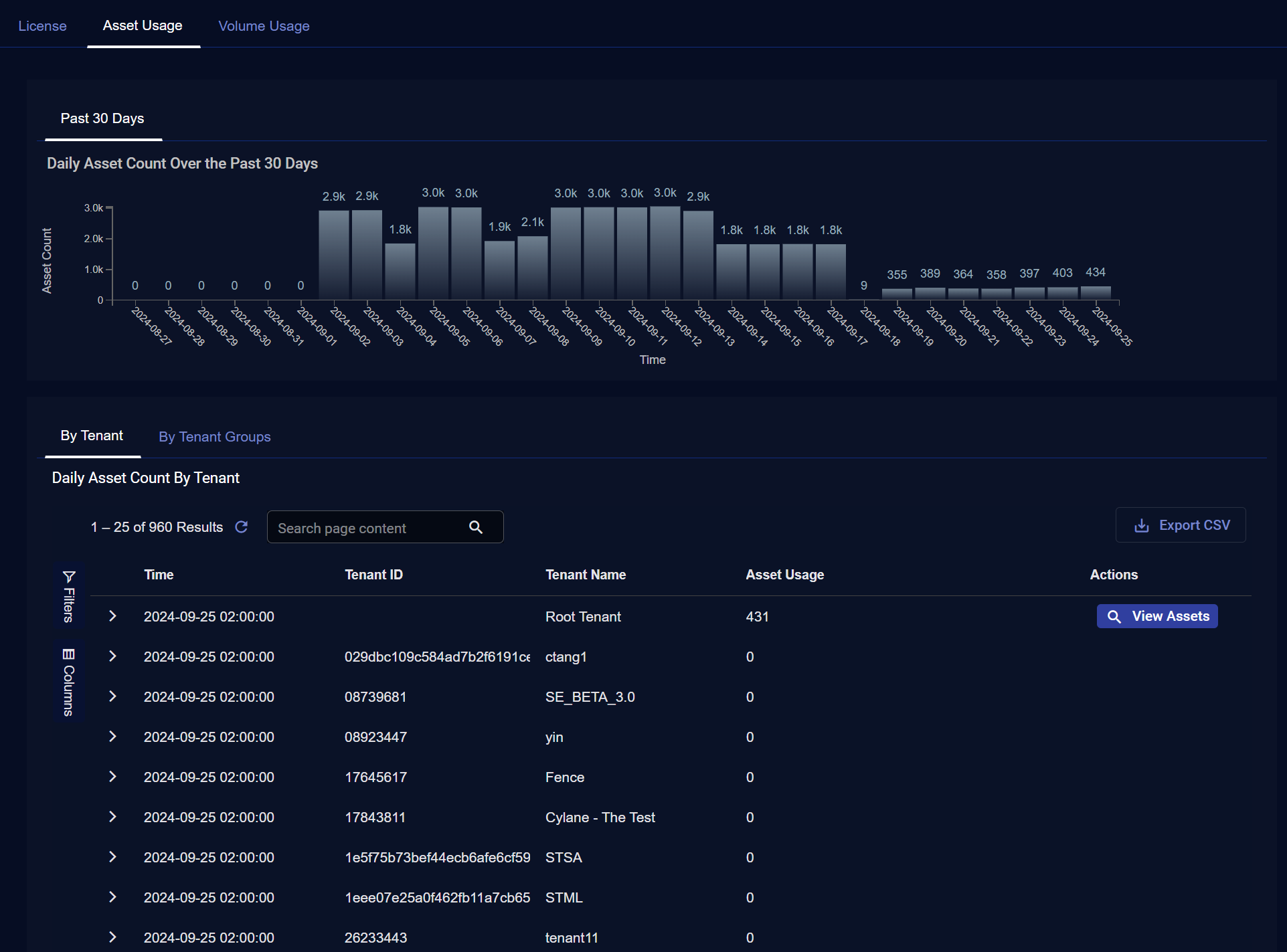Expand the SE_BETA_3.0 tenant row
The width and height of the screenshot is (1287, 952).
(x=112, y=696)
